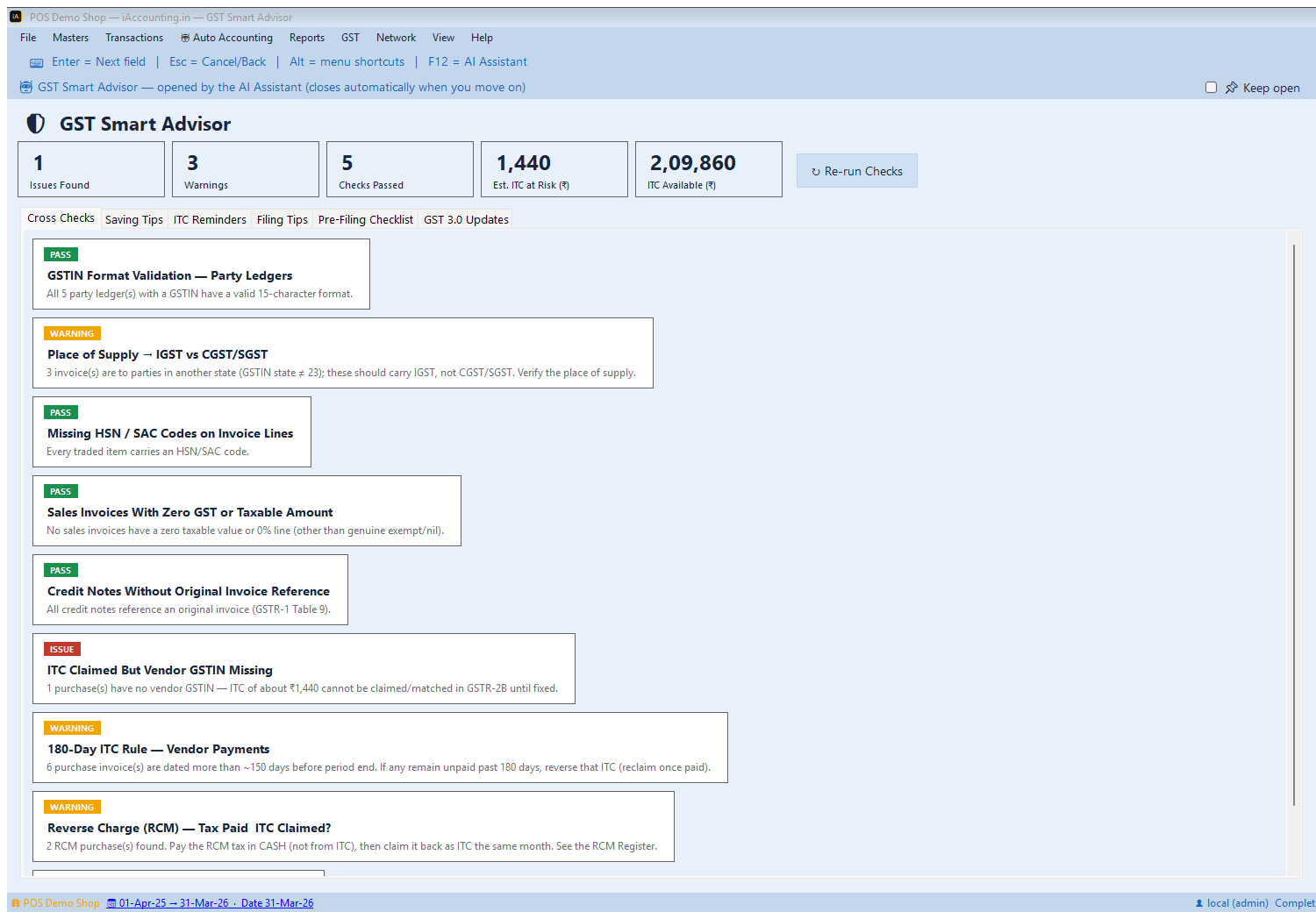Click the Date 31-Mar-26 link
Image resolution: width=1316 pixels, height=919 pixels.
277,903
